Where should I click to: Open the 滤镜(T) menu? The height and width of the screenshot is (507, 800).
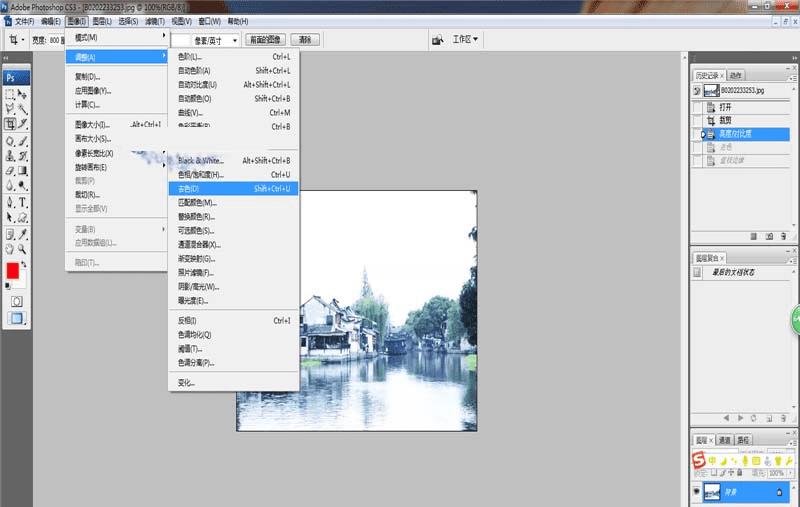click(x=155, y=21)
